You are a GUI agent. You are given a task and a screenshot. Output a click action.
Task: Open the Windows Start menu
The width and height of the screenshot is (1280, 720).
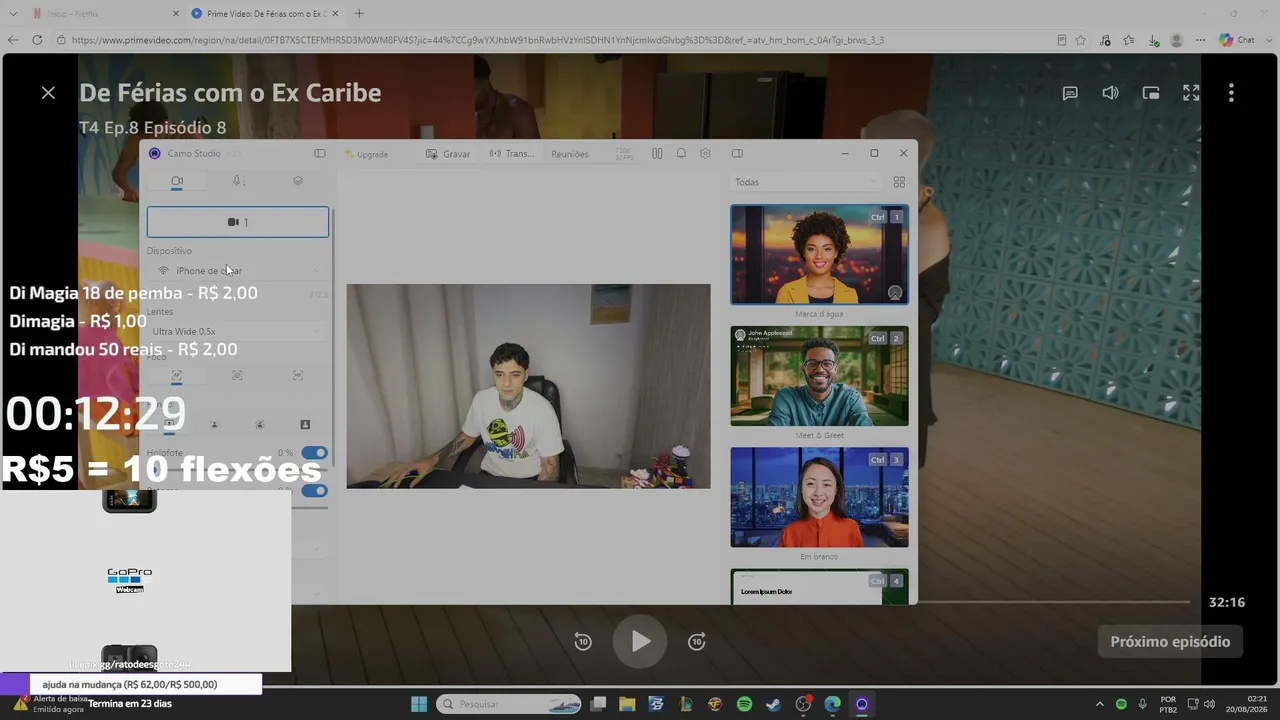pos(419,704)
